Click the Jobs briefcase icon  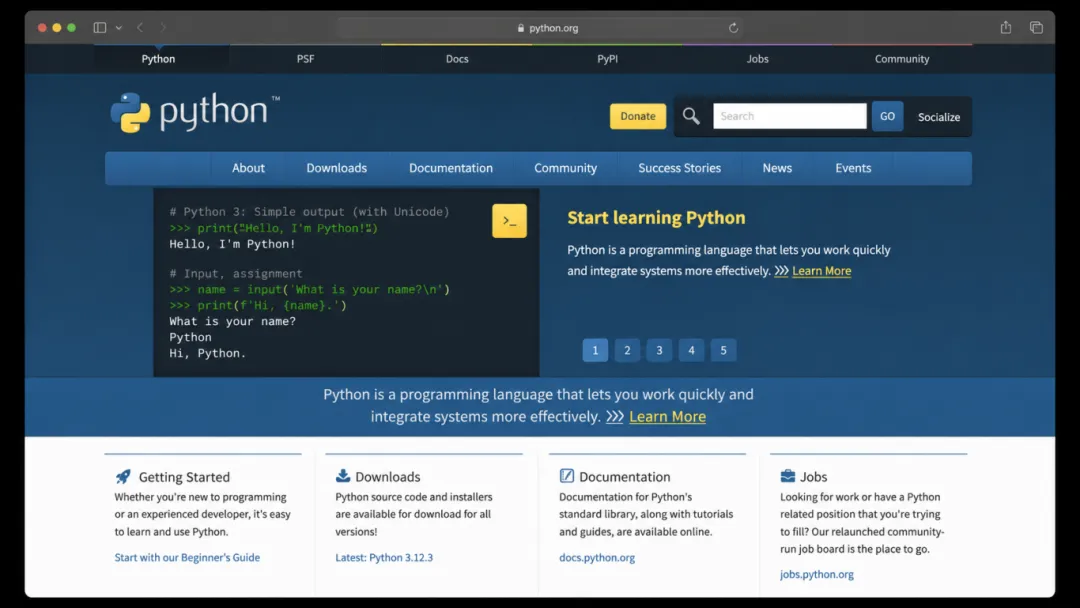787,476
